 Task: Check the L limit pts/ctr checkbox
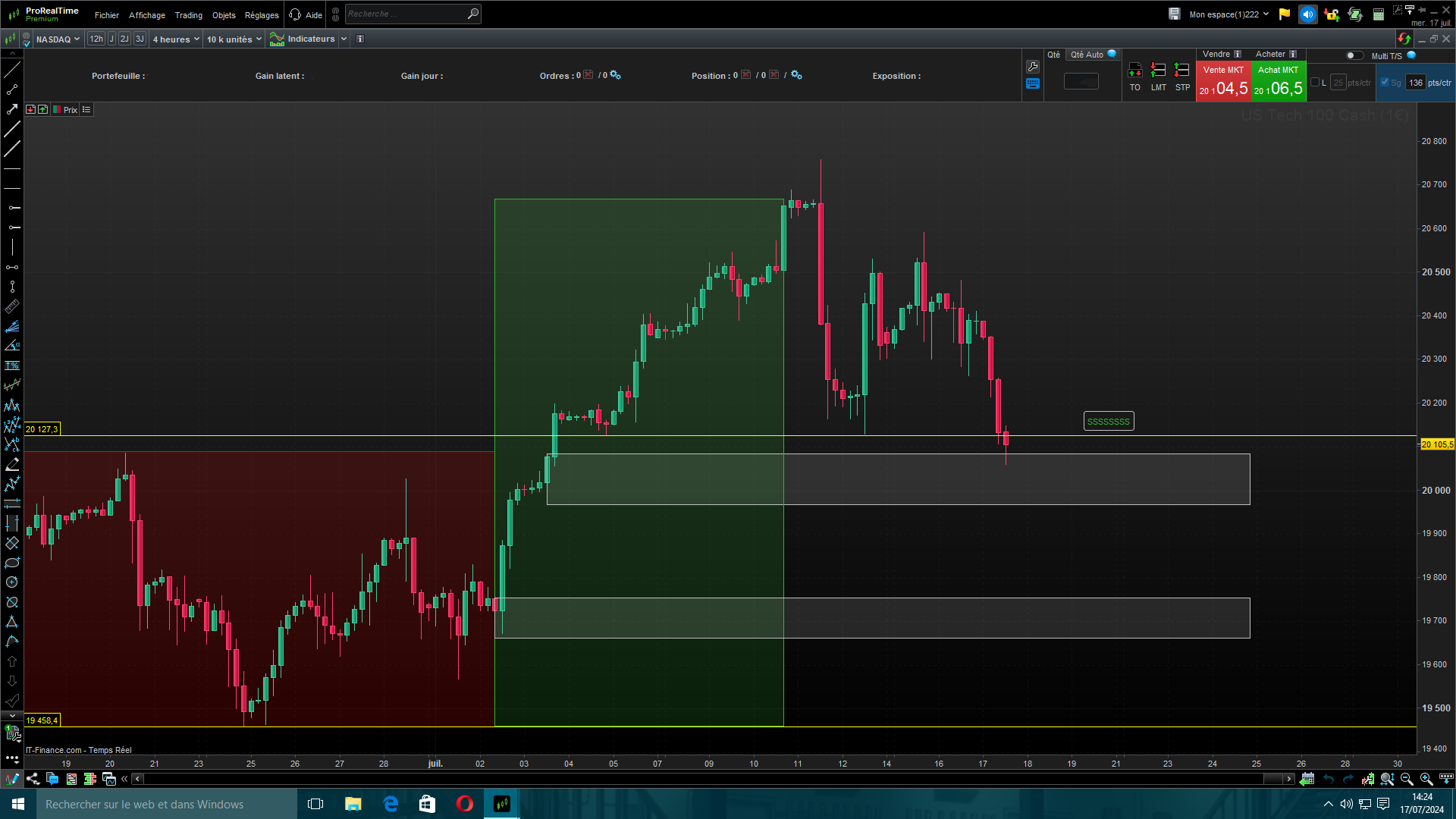1315,83
